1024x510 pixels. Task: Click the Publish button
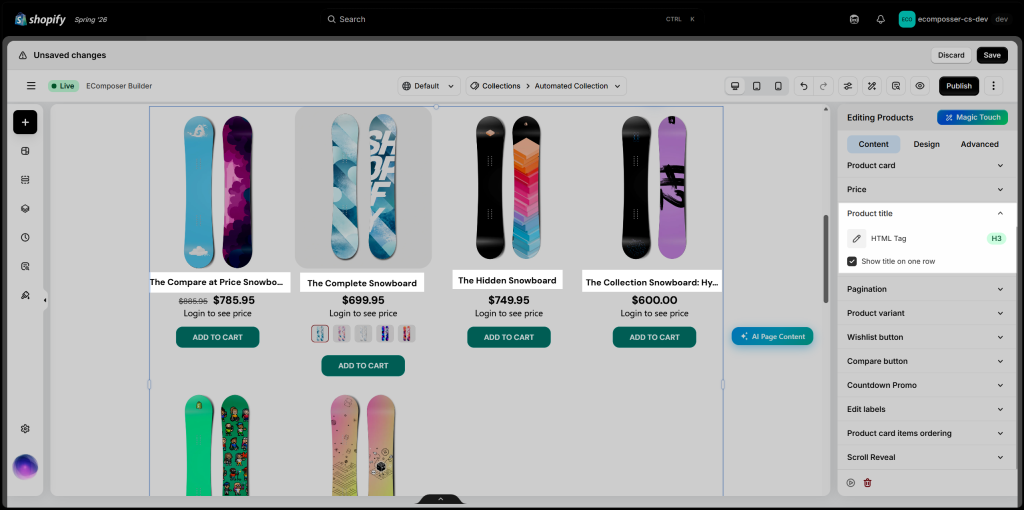pos(959,86)
